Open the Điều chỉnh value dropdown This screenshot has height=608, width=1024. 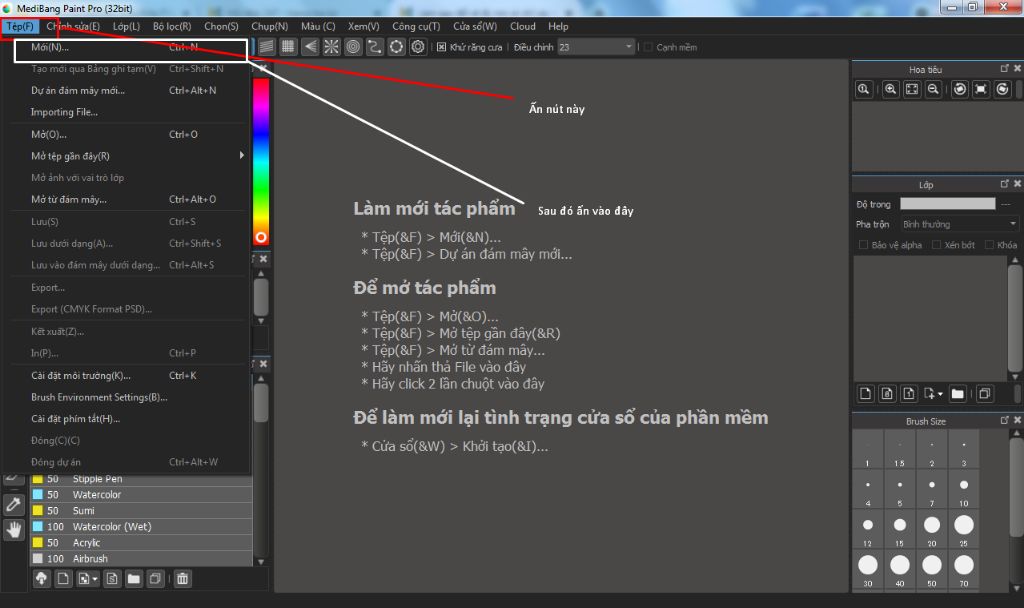click(x=596, y=47)
